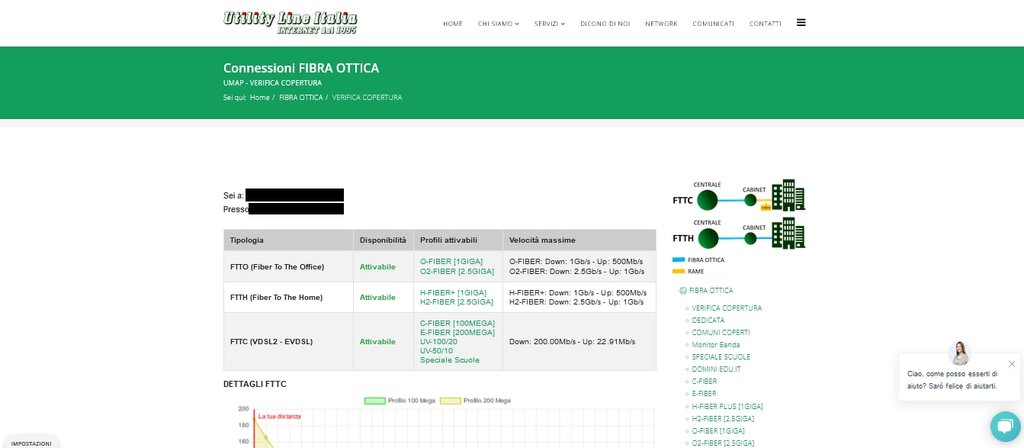The width and height of the screenshot is (1024, 448).
Task: Open Monitor Banda in sidebar
Action: (x=716, y=345)
